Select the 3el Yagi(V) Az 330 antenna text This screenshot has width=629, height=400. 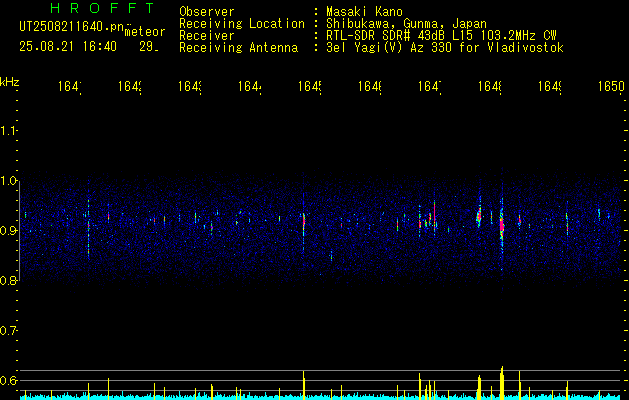(x=445, y=48)
